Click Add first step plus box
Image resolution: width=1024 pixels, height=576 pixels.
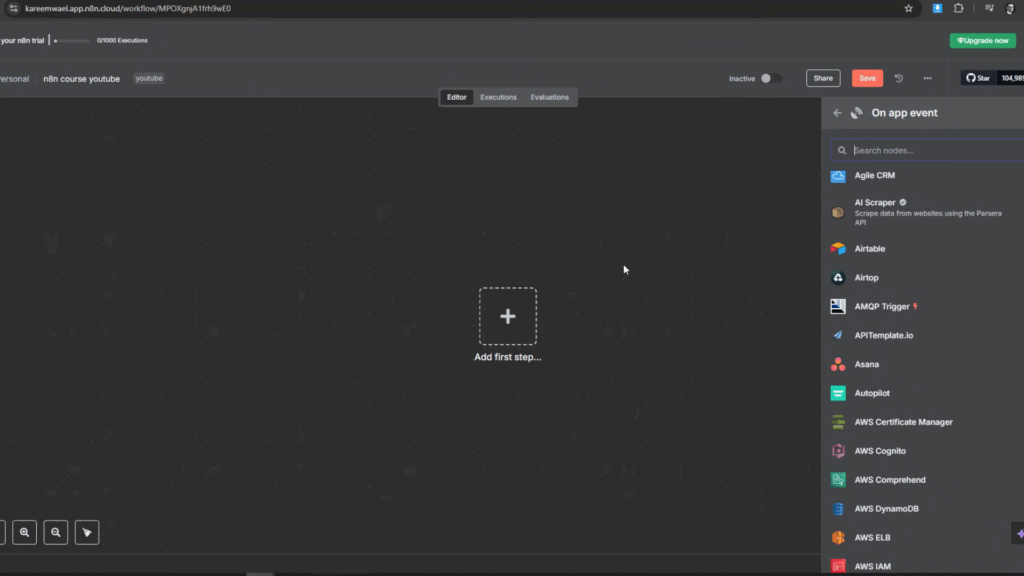coord(507,316)
